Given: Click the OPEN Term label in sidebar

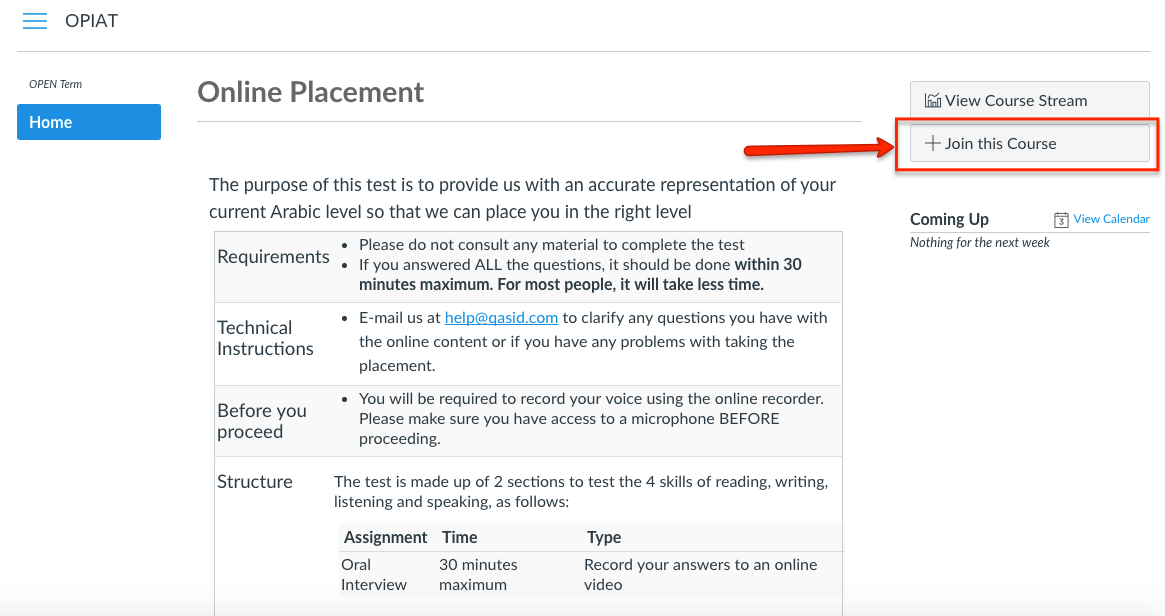Looking at the screenshot, I should point(56,84).
